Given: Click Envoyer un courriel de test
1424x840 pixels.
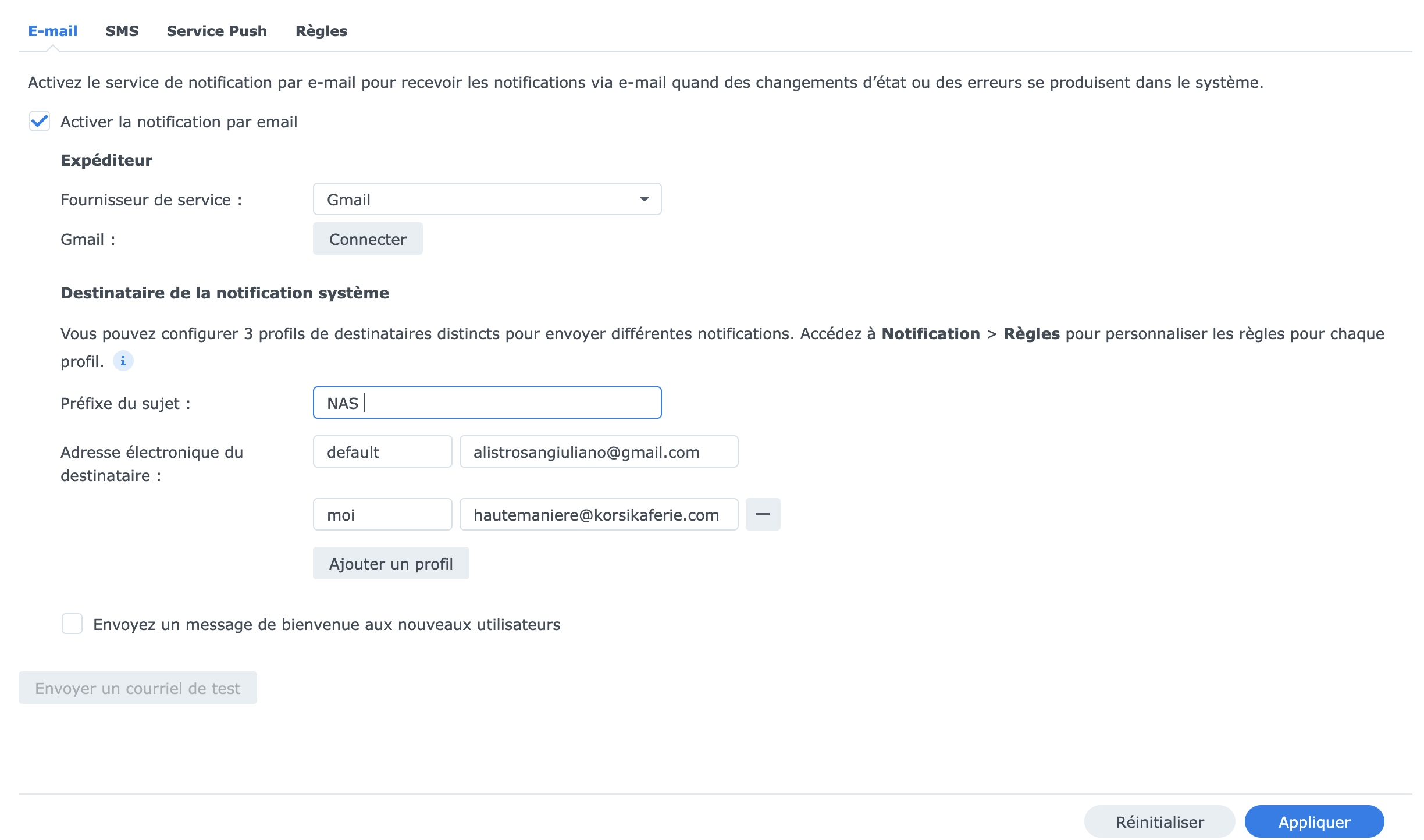Looking at the screenshot, I should (137, 688).
